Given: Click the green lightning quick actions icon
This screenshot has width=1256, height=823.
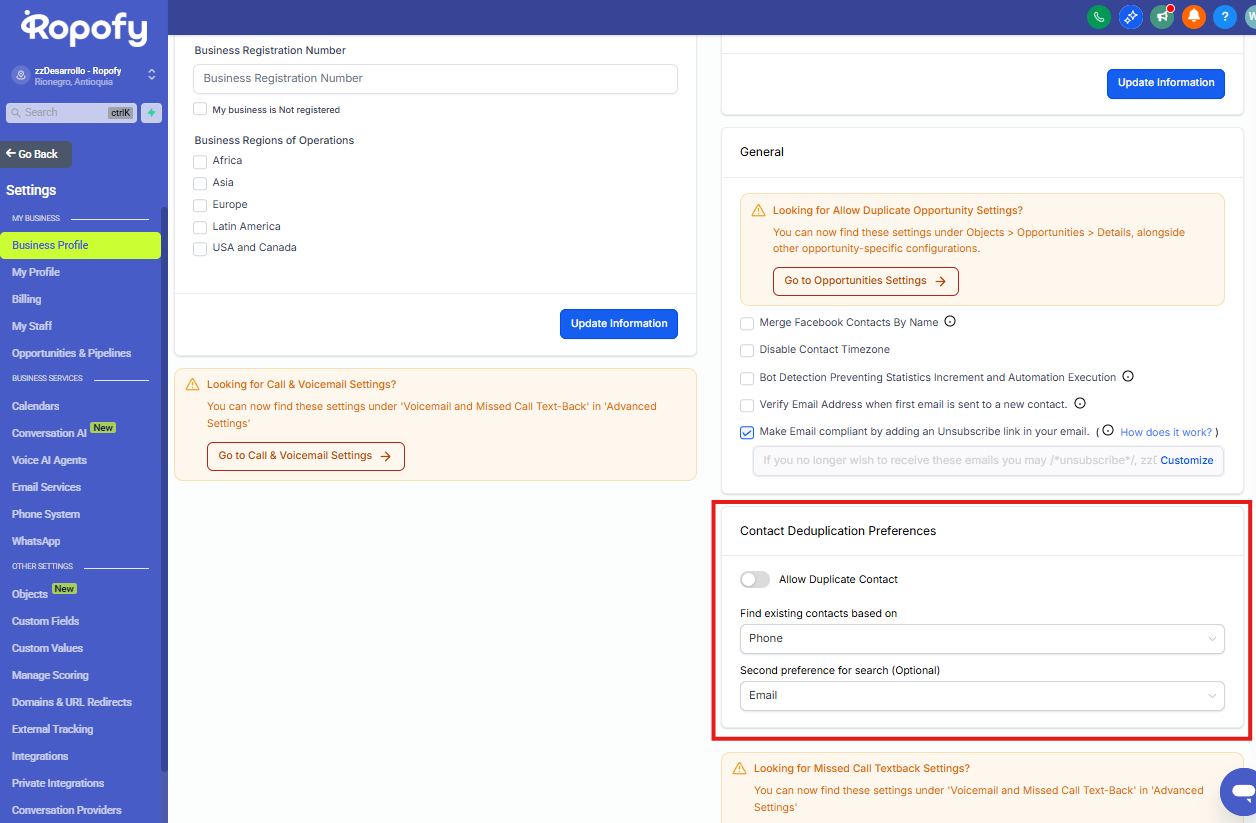Looking at the screenshot, I should point(151,113).
